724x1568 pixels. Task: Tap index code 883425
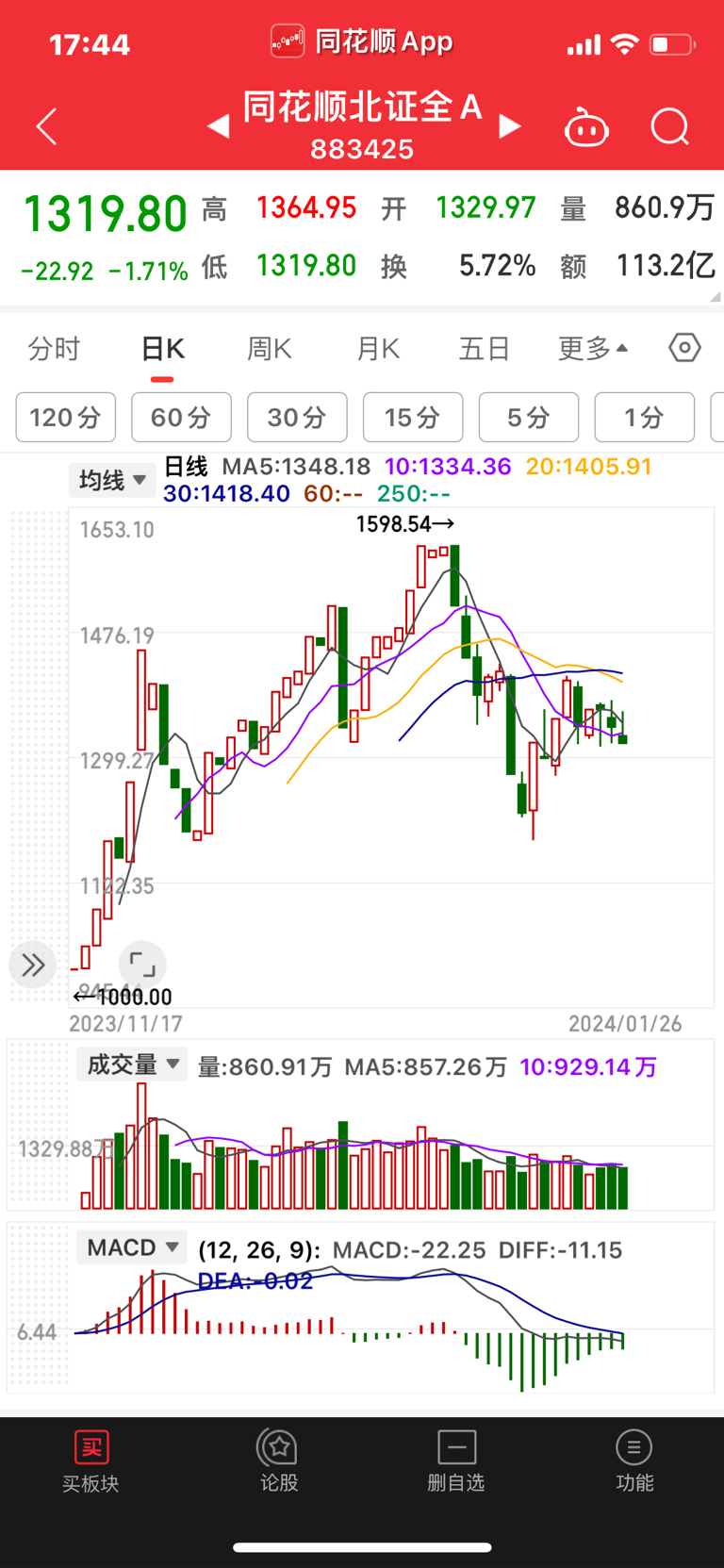pos(362,149)
